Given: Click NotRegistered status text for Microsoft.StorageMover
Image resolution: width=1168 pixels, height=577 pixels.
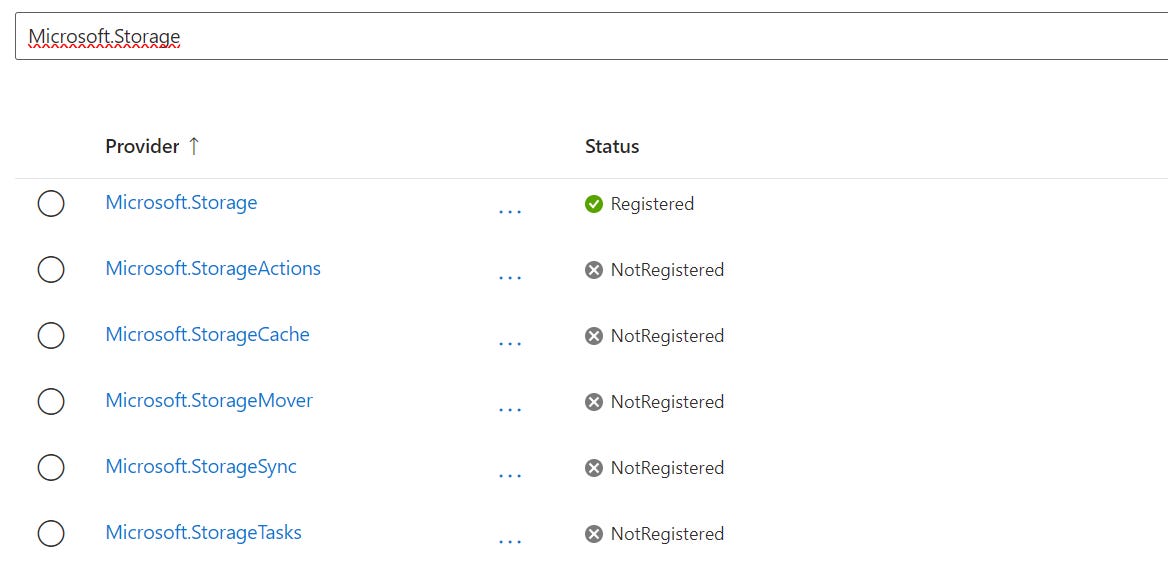Looking at the screenshot, I should click(x=667, y=402).
